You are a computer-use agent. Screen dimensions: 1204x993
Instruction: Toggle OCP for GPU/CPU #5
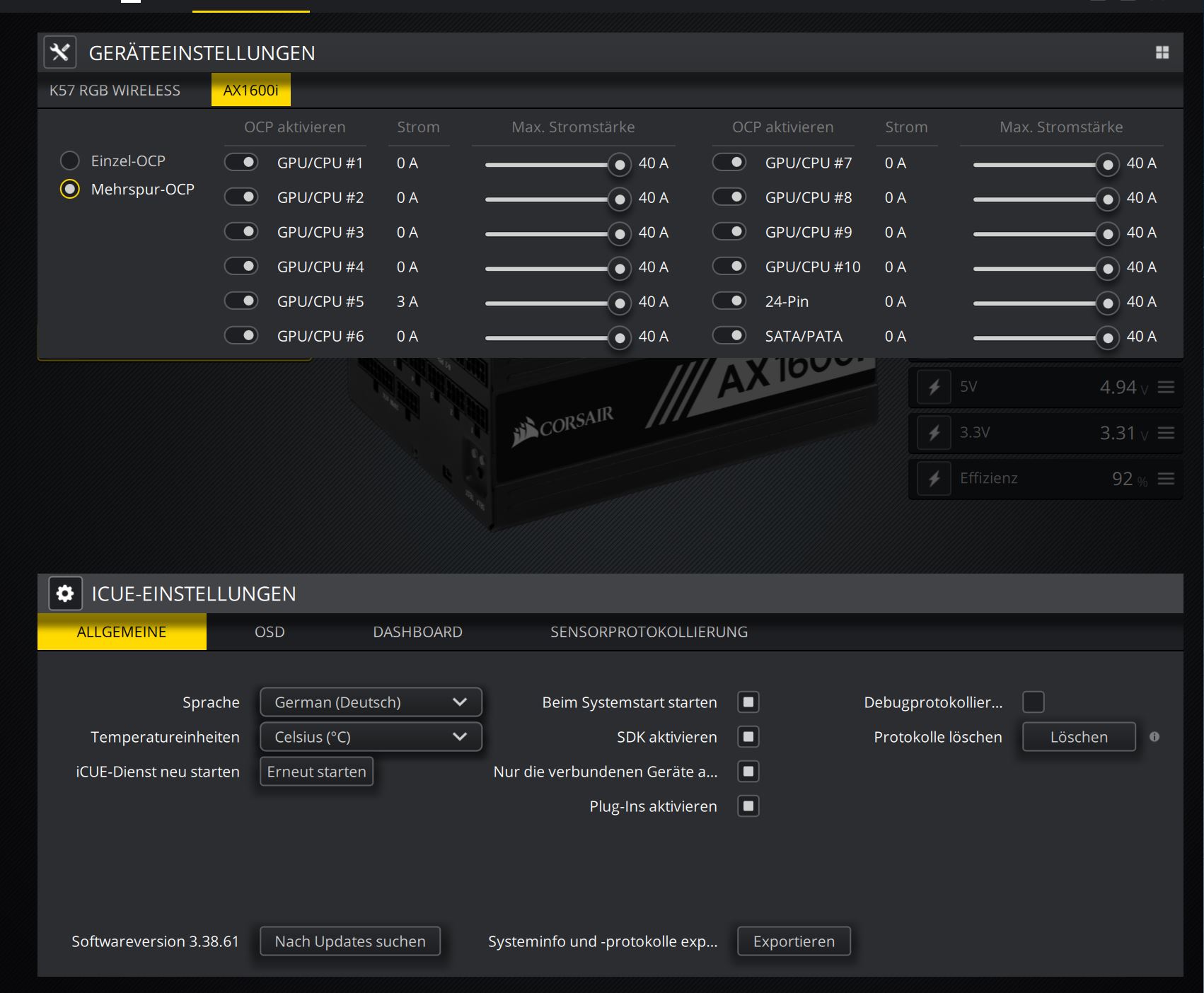tap(241, 301)
